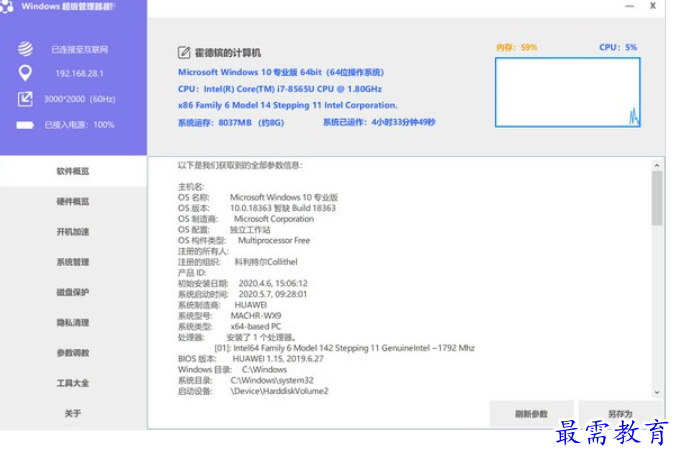Click the app logo in title bar

6,6
